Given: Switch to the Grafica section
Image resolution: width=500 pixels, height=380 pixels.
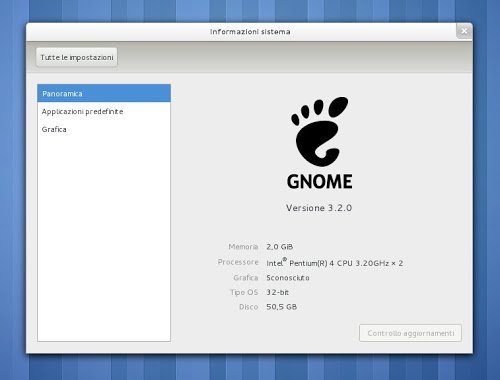Looking at the screenshot, I should pyautogui.click(x=104, y=129).
